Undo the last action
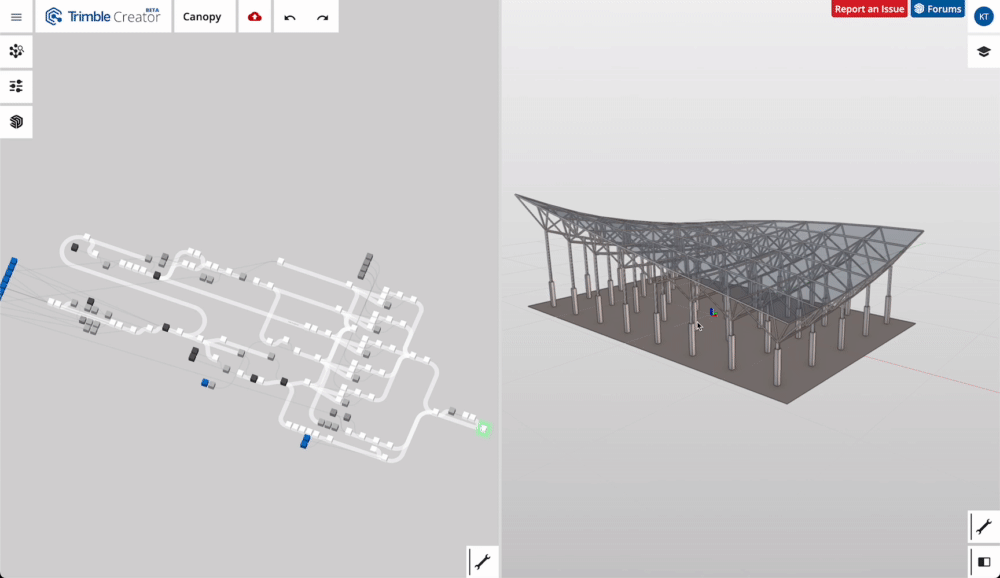This screenshot has width=1000, height=578. 290,17
